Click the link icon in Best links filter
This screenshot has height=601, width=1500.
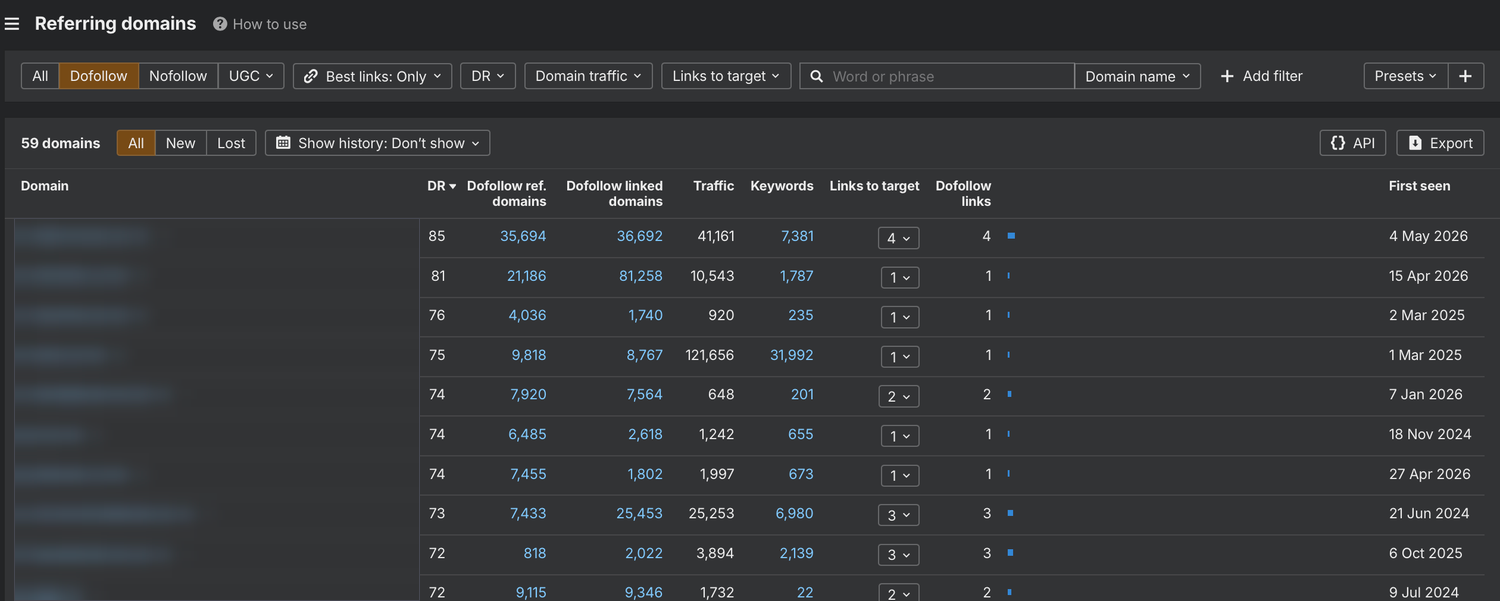coord(311,76)
